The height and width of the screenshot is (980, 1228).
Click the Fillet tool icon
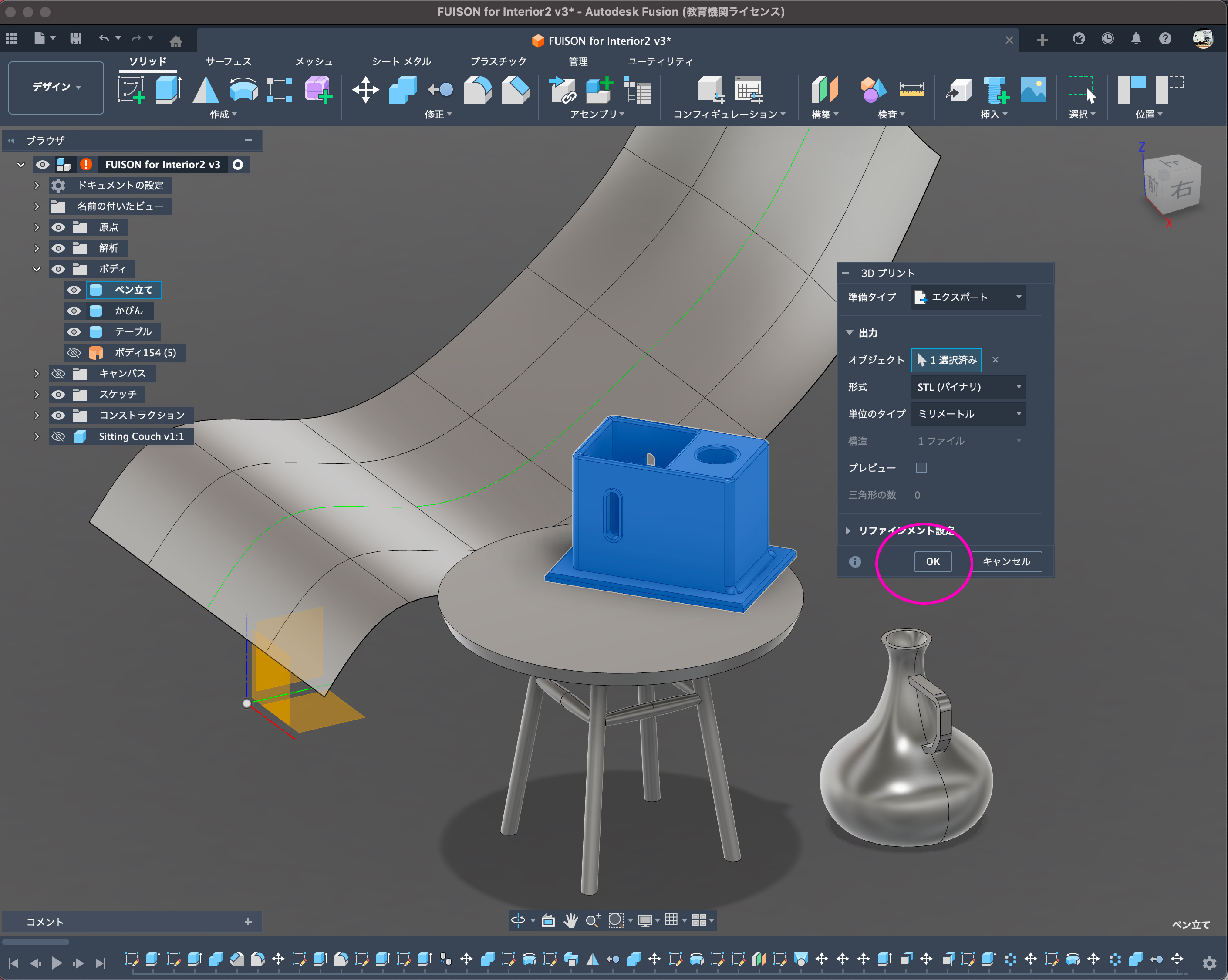[x=478, y=89]
